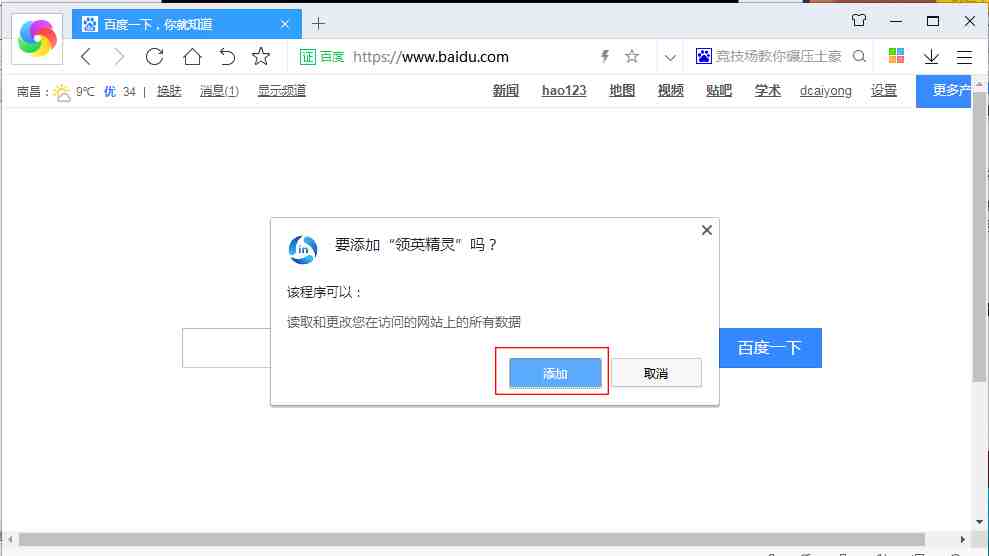Restore recently closed tab with undo arrow
Image resolution: width=989 pixels, height=556 pixels.
pyautogui.click(x=227, y=57)
